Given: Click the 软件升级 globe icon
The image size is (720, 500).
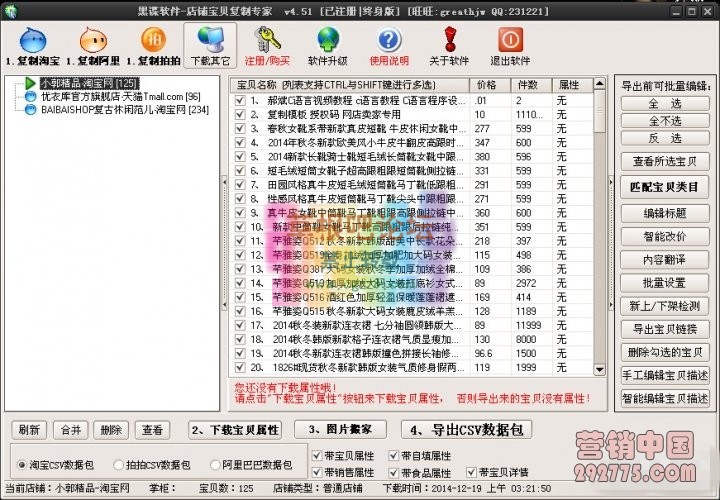Looking at the screenshot, I should [x=328, y=39].
